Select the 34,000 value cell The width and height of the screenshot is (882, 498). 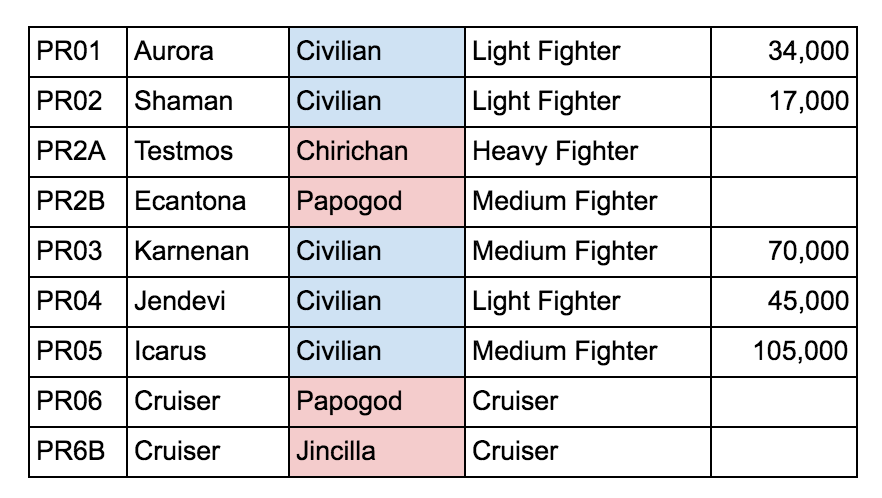click(x=784, y=51)
